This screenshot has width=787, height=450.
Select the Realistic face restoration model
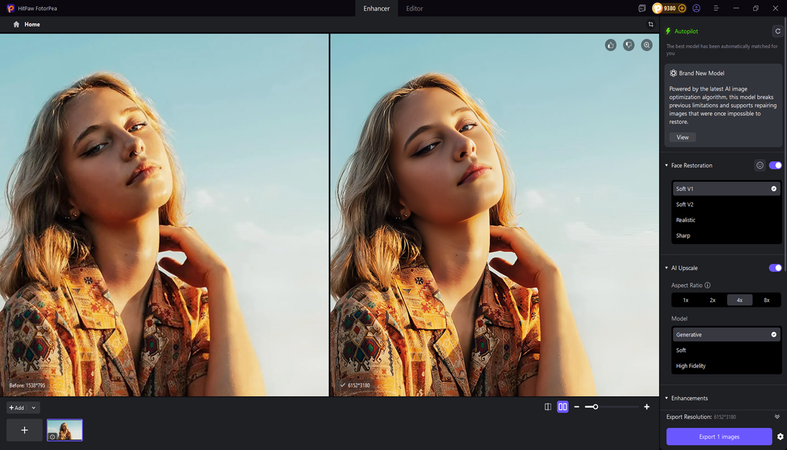tap(686, 220)
